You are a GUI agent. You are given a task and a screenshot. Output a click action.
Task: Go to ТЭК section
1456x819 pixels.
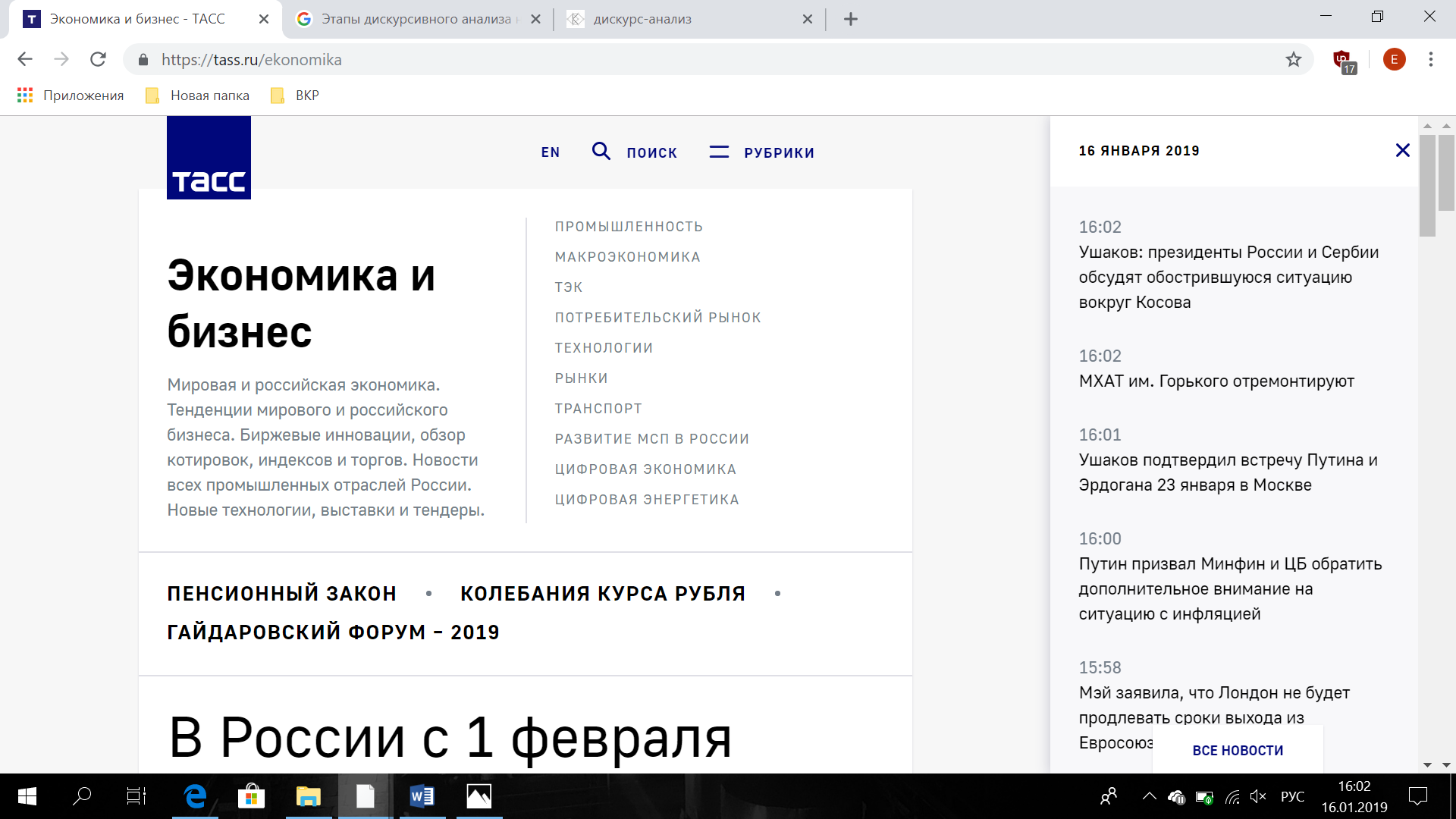569,287
